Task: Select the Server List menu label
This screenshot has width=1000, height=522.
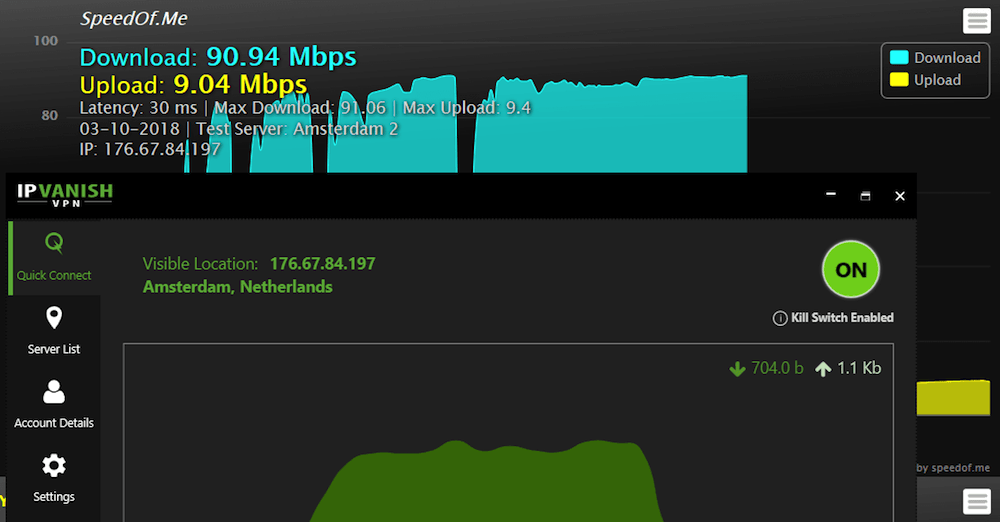Action: [x=54, y=349]
